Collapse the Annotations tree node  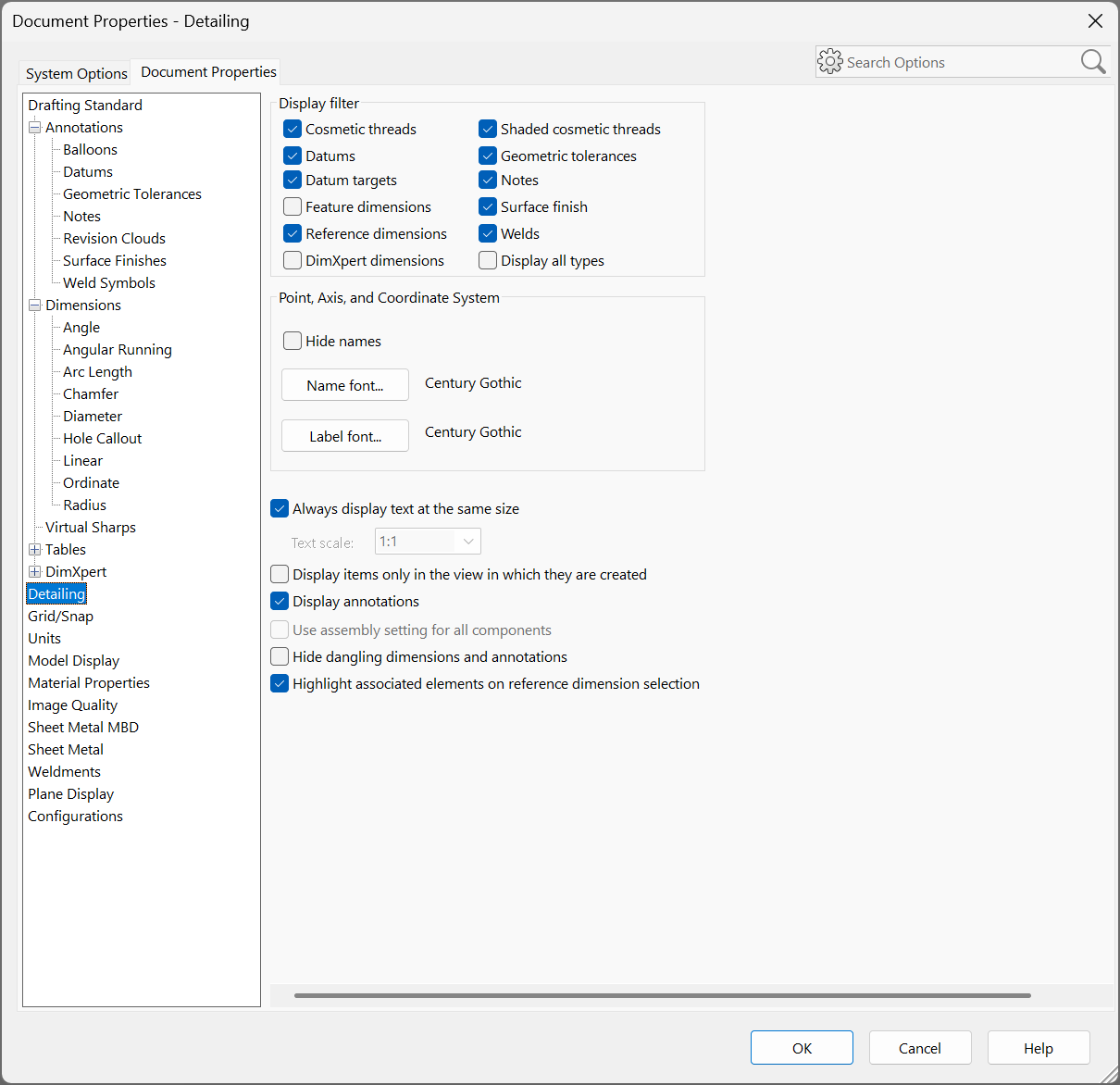click(x=35, y=128)
